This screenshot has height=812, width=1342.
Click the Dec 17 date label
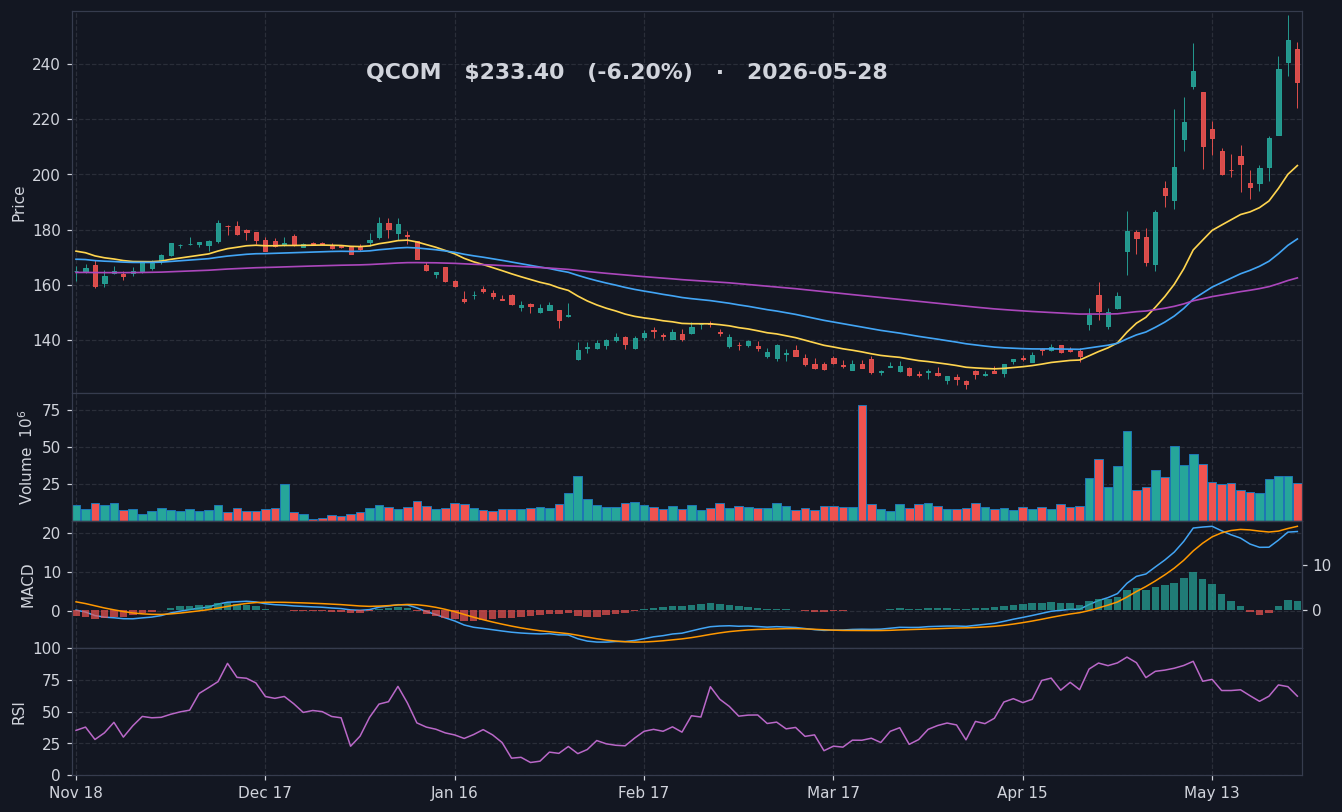click(265, 793)
